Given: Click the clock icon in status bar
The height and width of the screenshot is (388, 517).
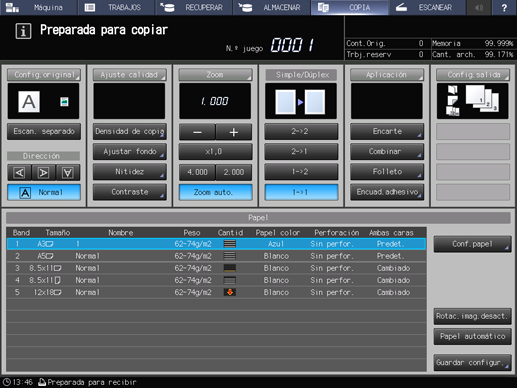Looking at the screenshot, I should coord(6,382).
